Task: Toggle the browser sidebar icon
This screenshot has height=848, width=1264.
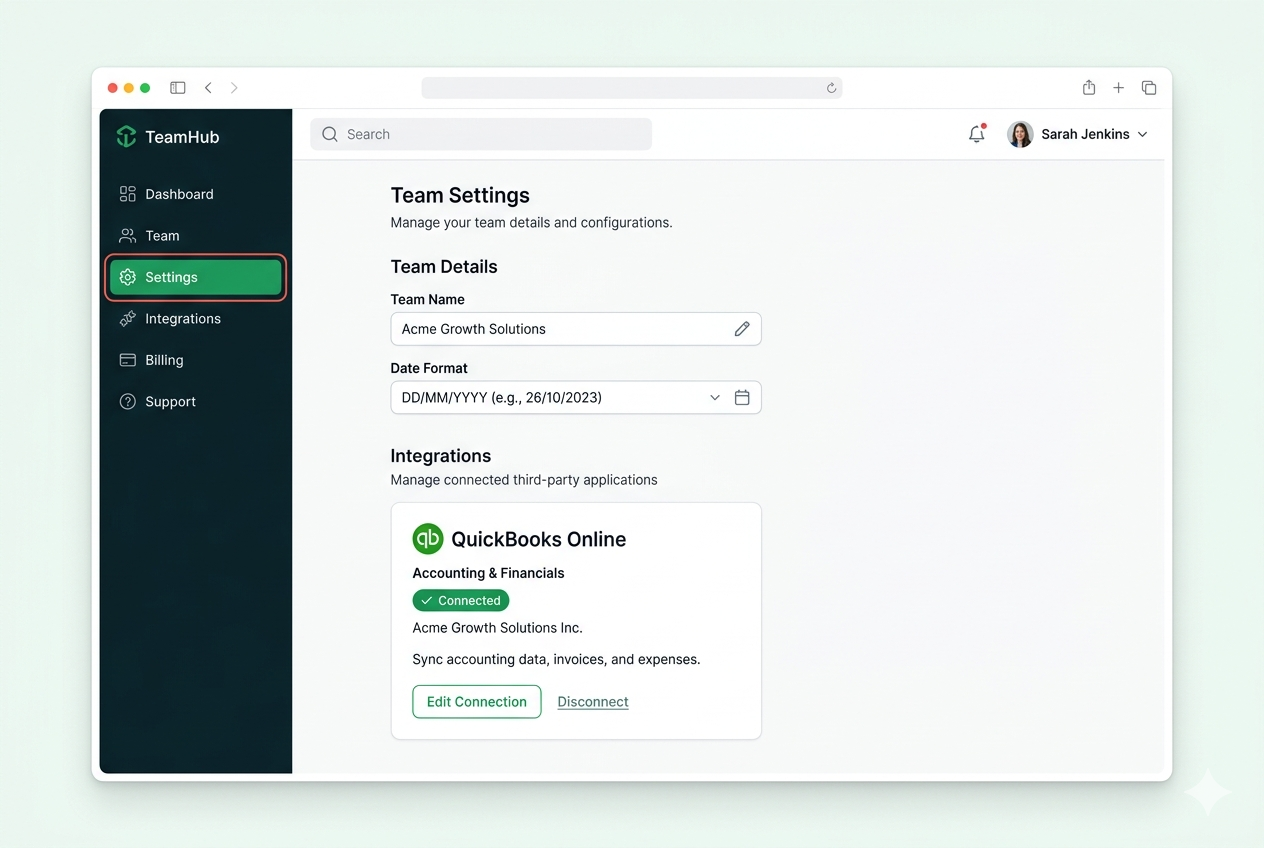Action: coord(178,88)
